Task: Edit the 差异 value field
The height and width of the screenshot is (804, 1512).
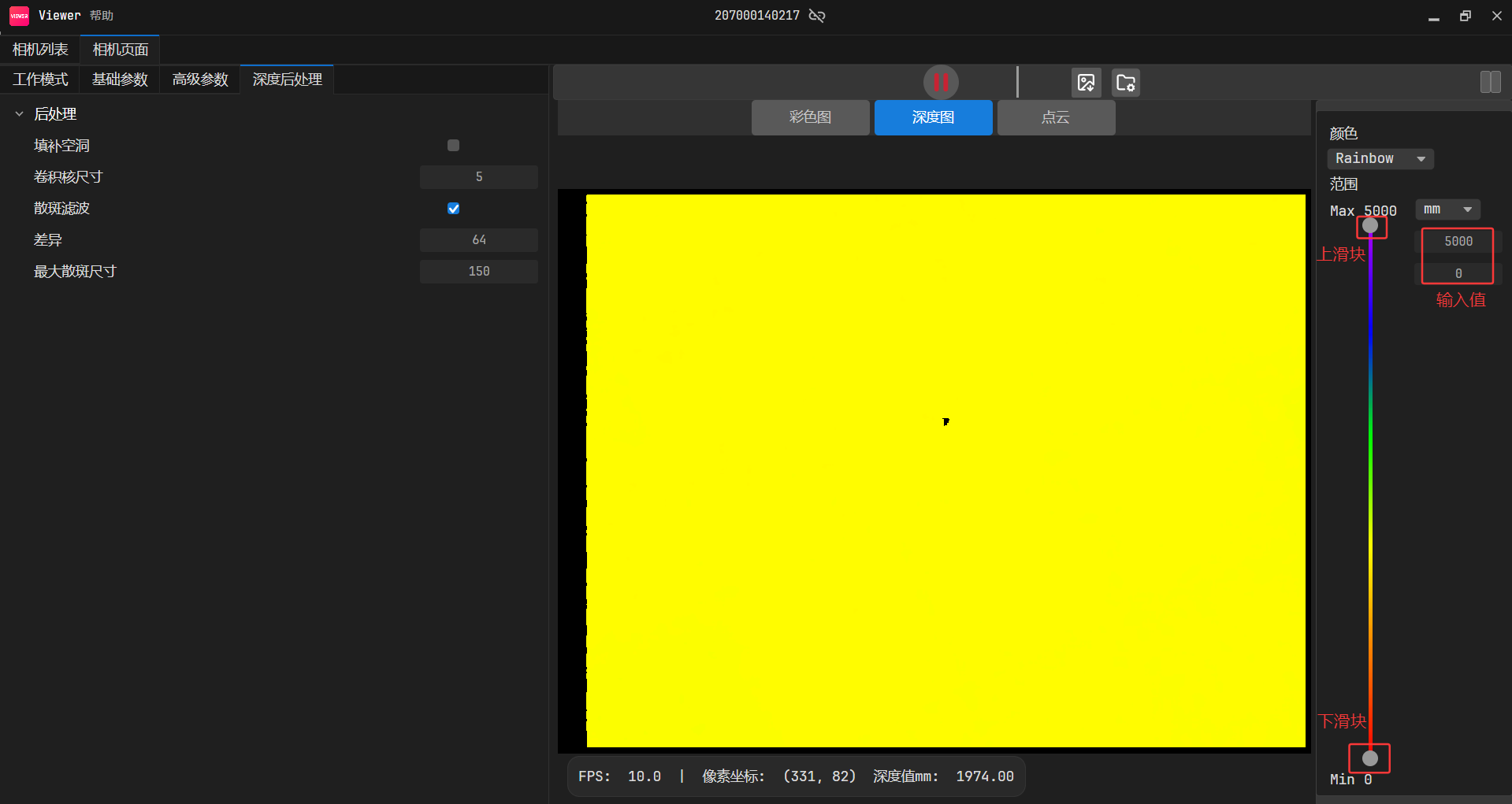Action: 479,239
